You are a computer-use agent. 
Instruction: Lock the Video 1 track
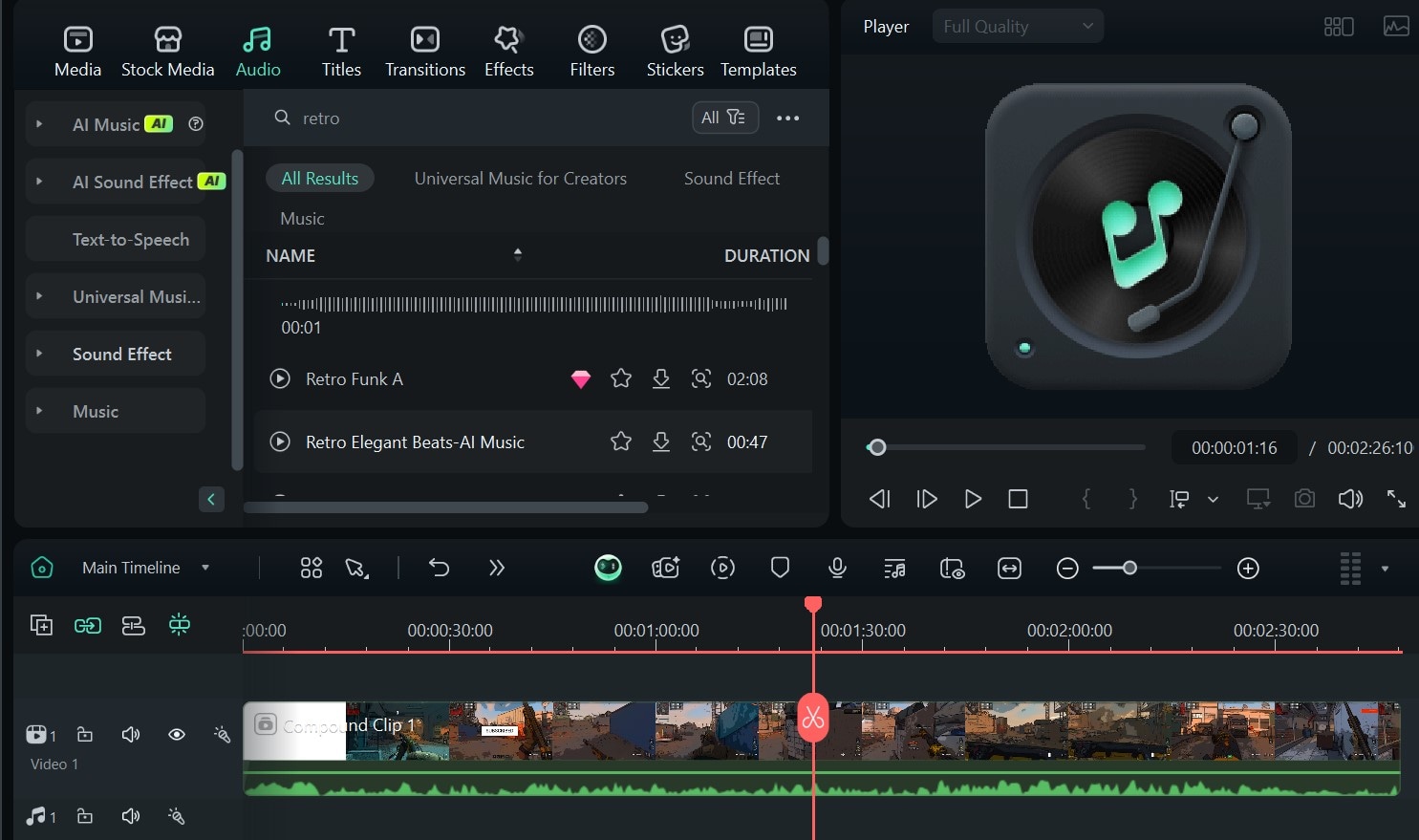[x=85, y=735]
